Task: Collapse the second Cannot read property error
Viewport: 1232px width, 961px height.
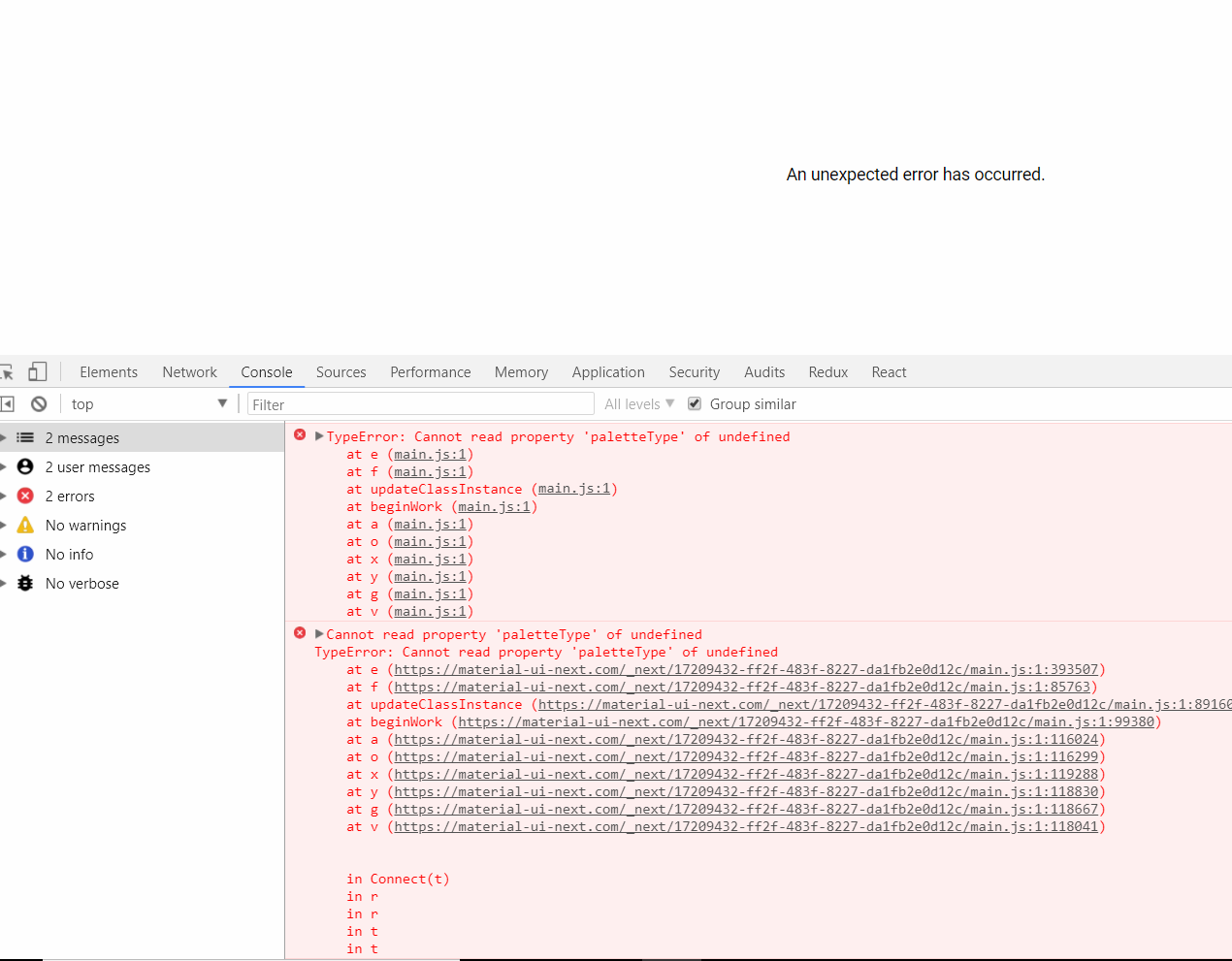Action: 319,634
